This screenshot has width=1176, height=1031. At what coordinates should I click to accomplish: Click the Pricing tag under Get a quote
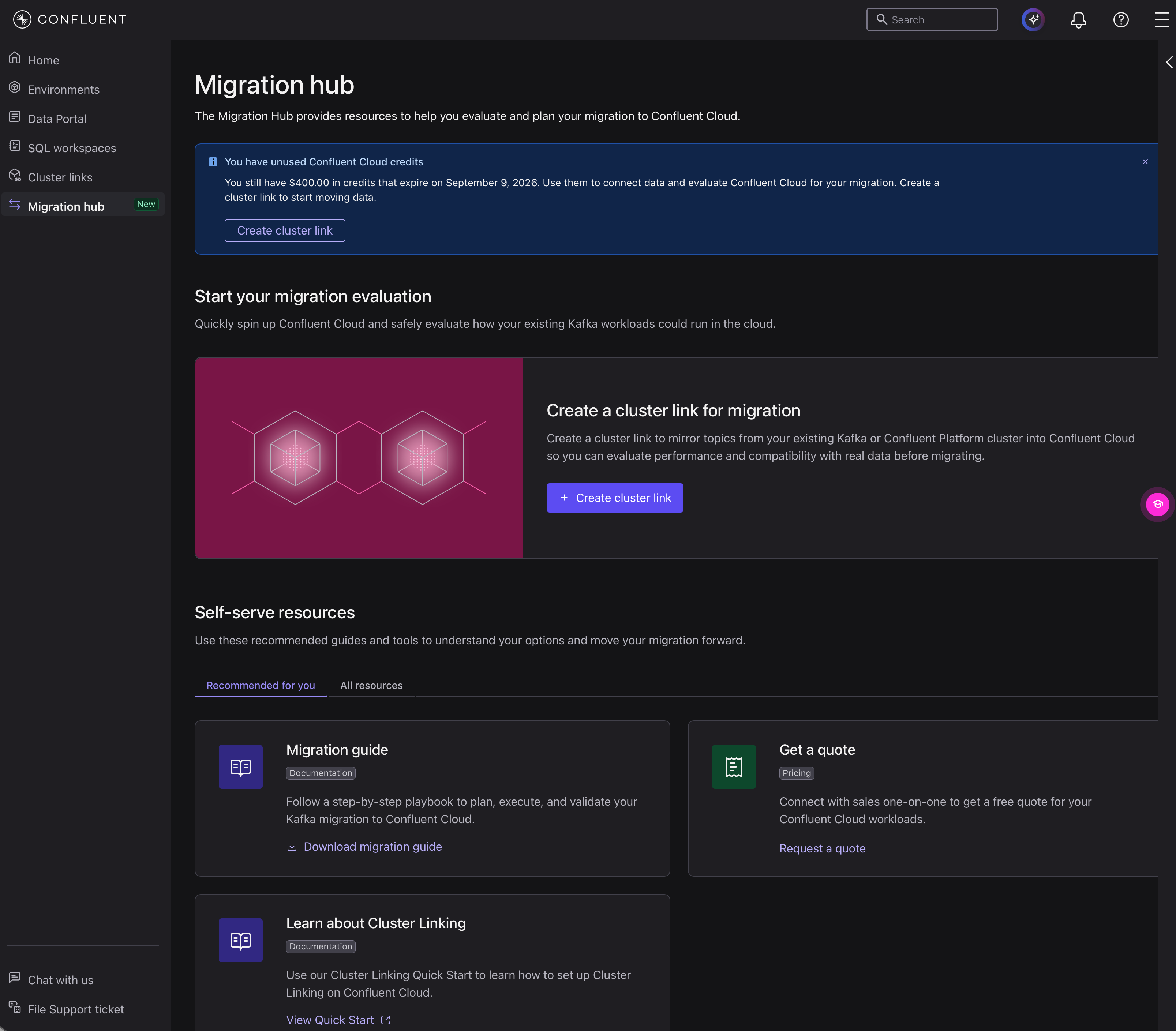(796, 773)
